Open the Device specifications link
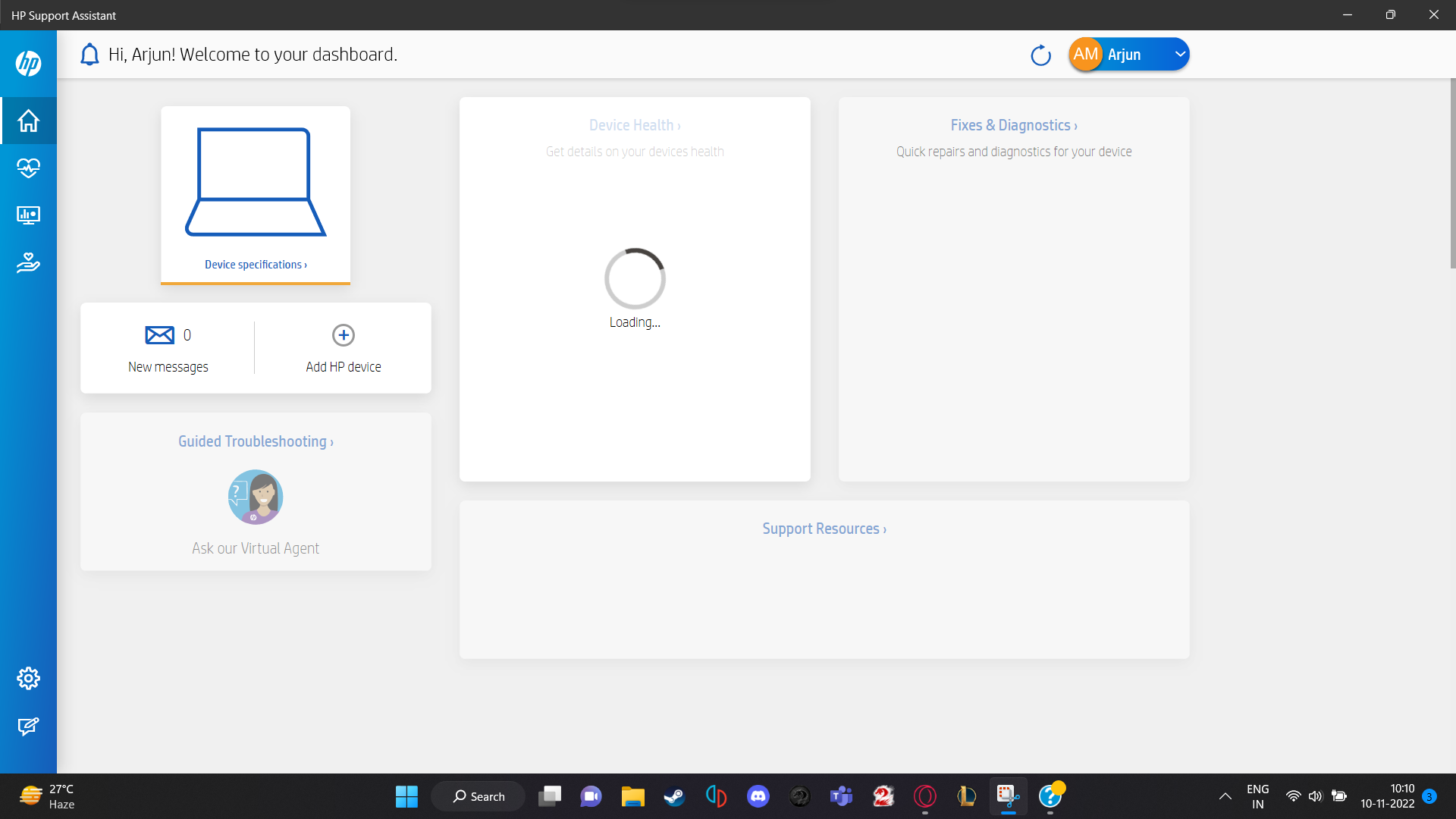Screen dimensions: 1456x819 click(255, 265)
